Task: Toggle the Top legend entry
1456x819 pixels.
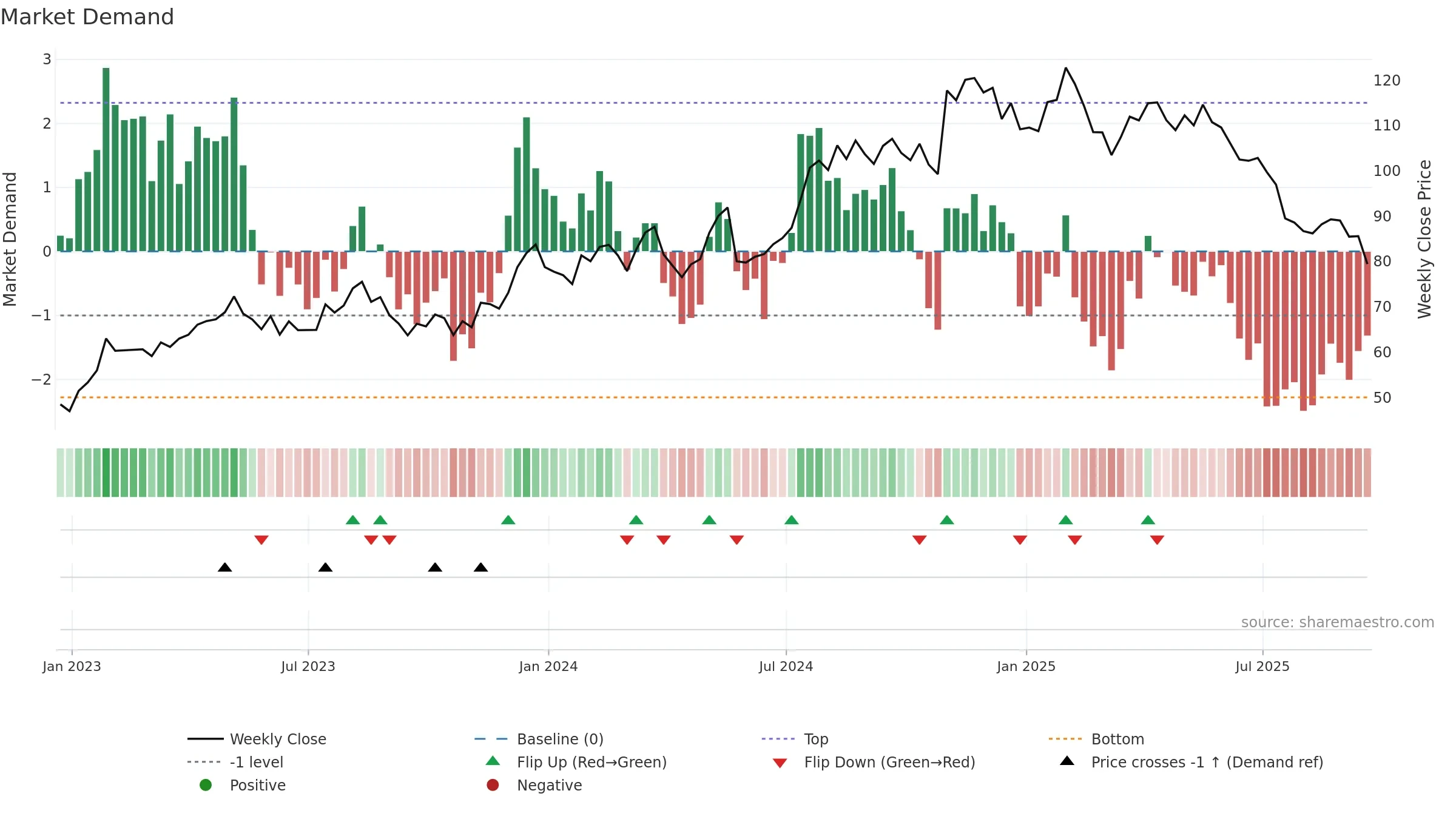Action: pos(795,739)
